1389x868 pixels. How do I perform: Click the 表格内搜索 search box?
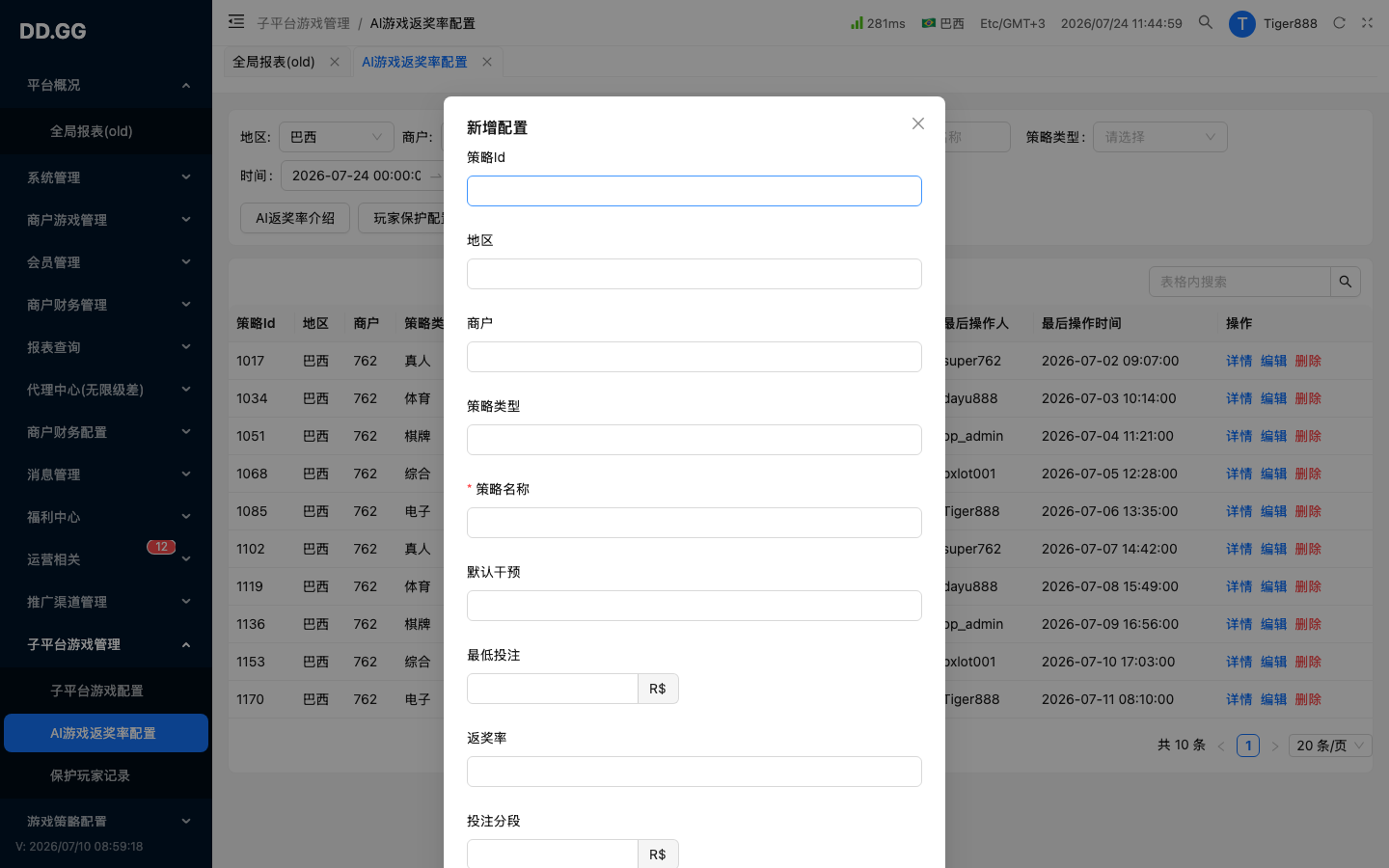pyautogui.click(x=1240, y=282)
